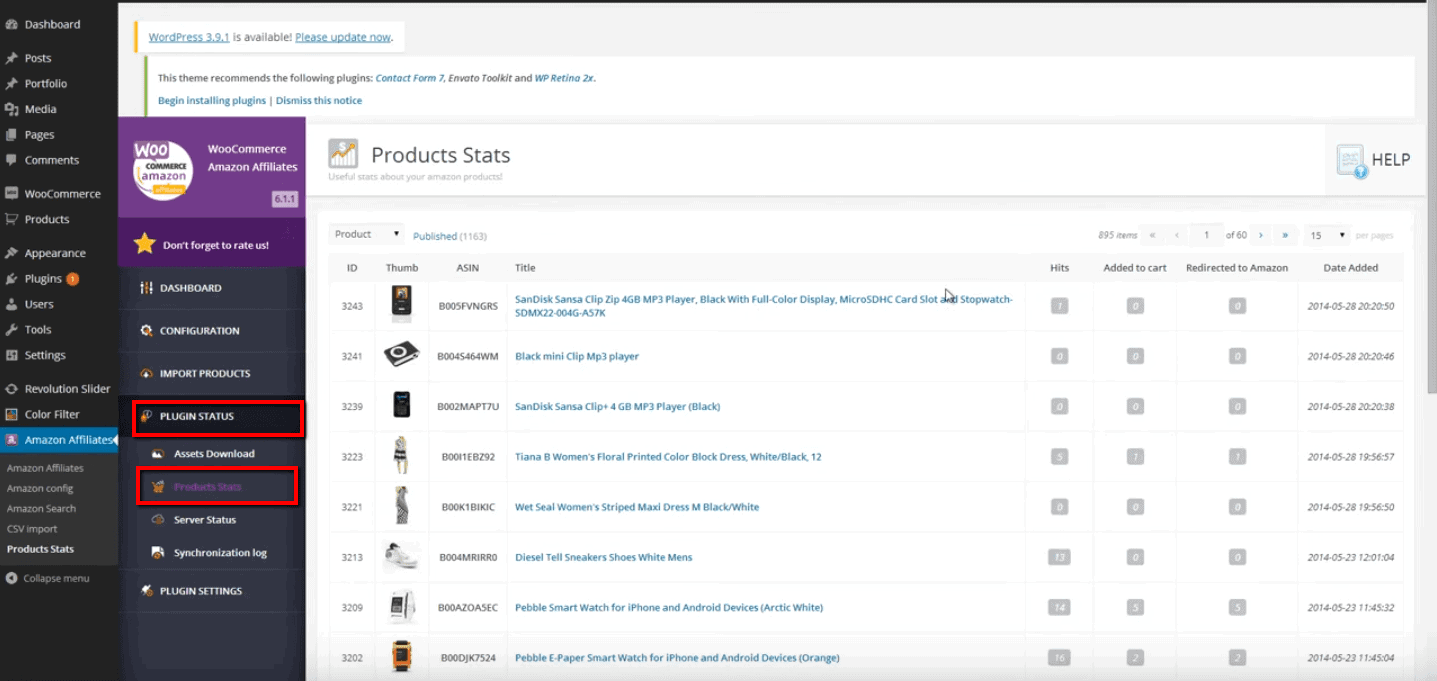Click the star icon beside rate us
The height and width of the screenshot is (681, 1437).
145,244
